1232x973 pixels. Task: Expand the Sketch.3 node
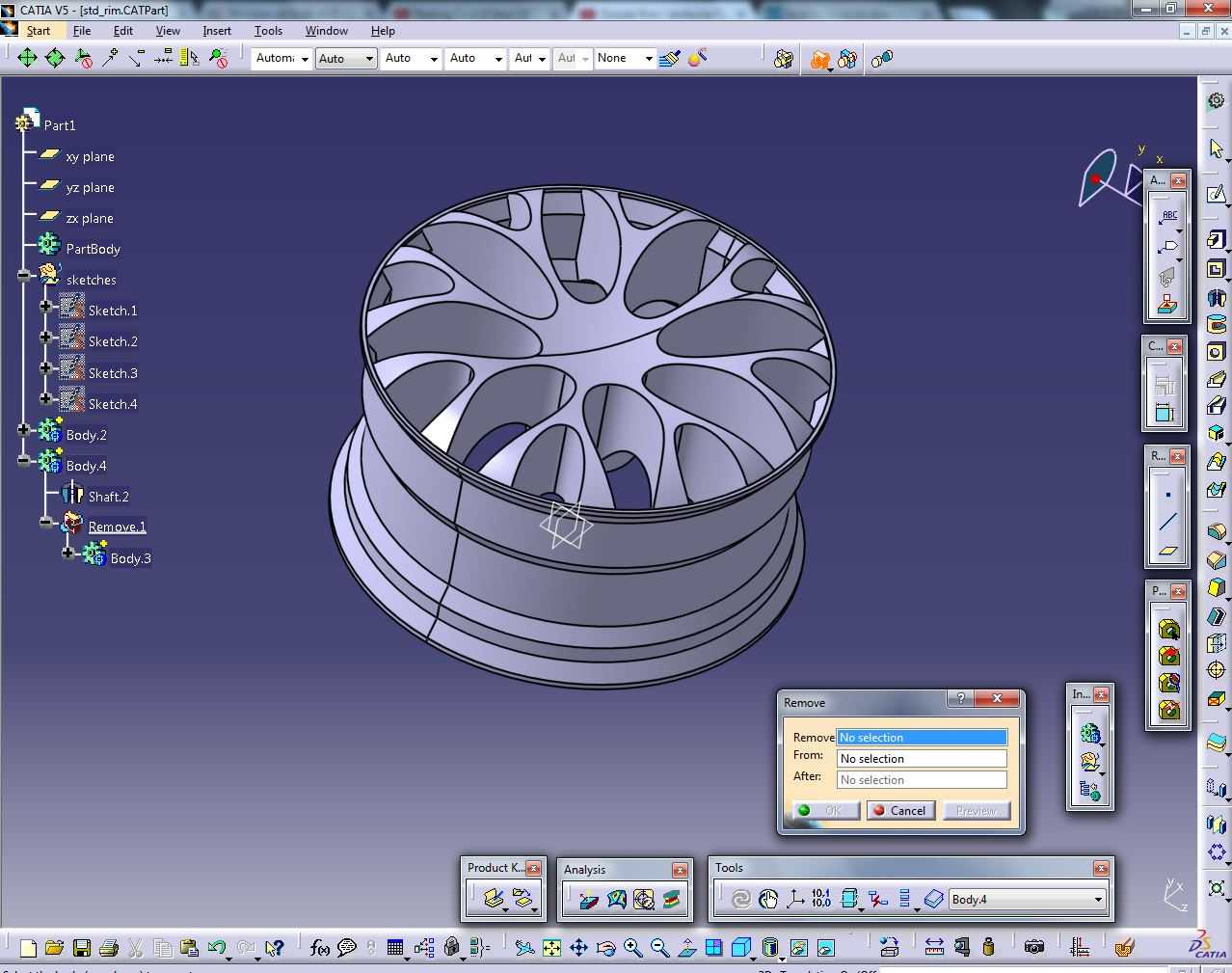(x=45, y=368)
